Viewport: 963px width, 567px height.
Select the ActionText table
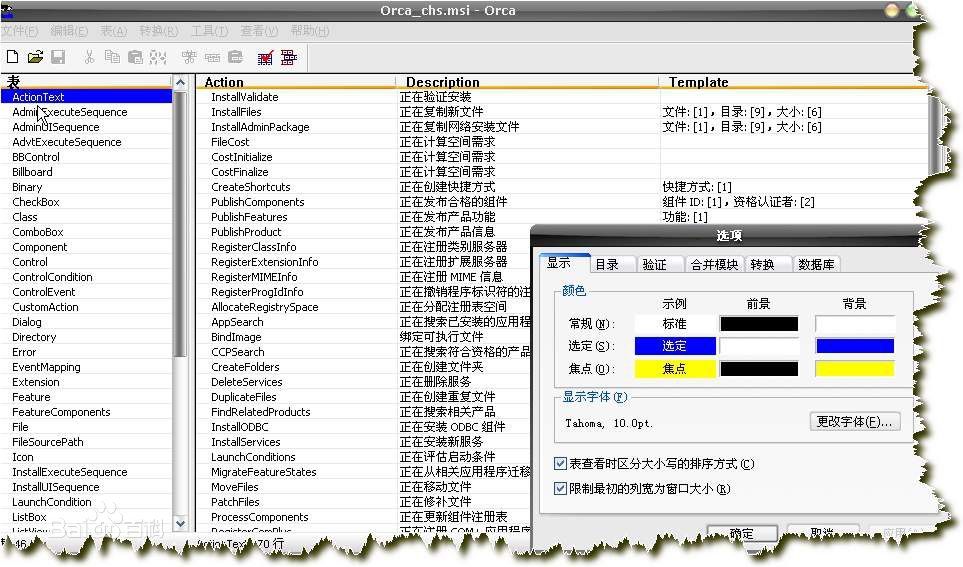[86, 97]
